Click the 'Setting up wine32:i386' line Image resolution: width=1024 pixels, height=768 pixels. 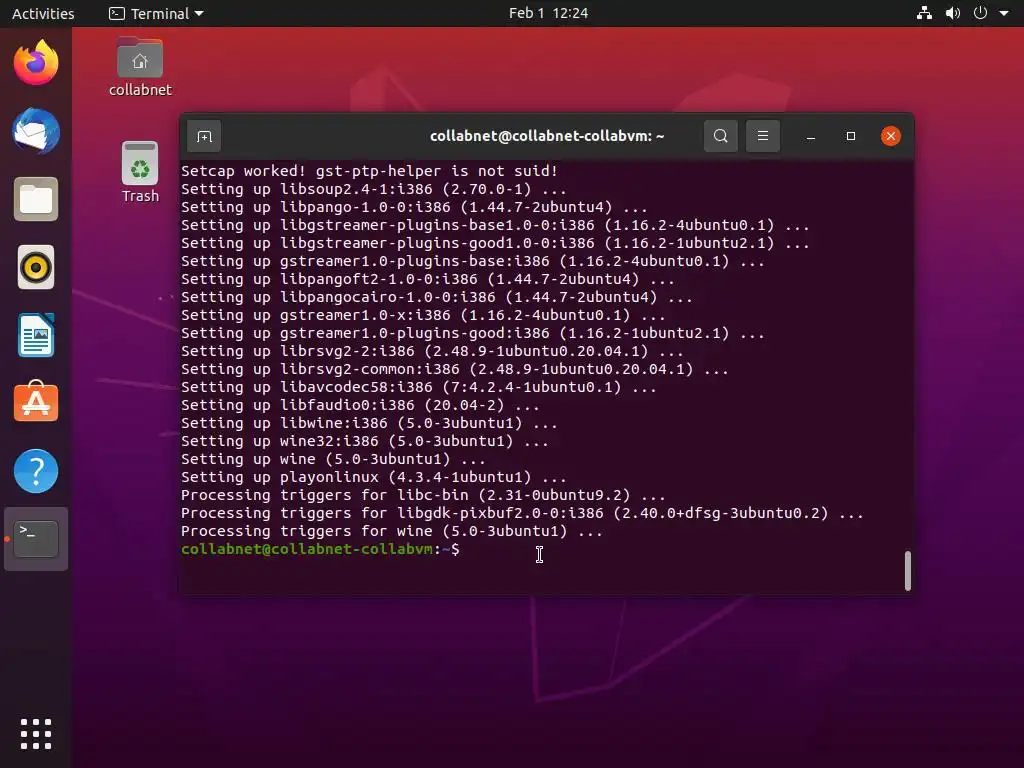364,441
